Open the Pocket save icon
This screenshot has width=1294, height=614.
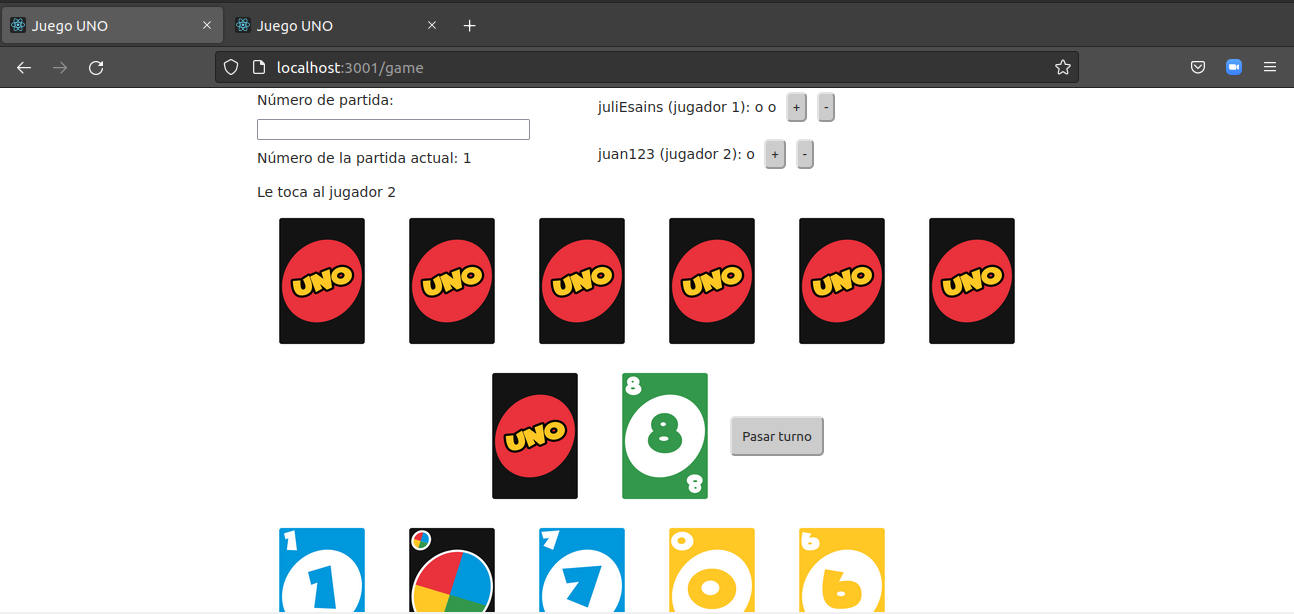coord(1197,67)
